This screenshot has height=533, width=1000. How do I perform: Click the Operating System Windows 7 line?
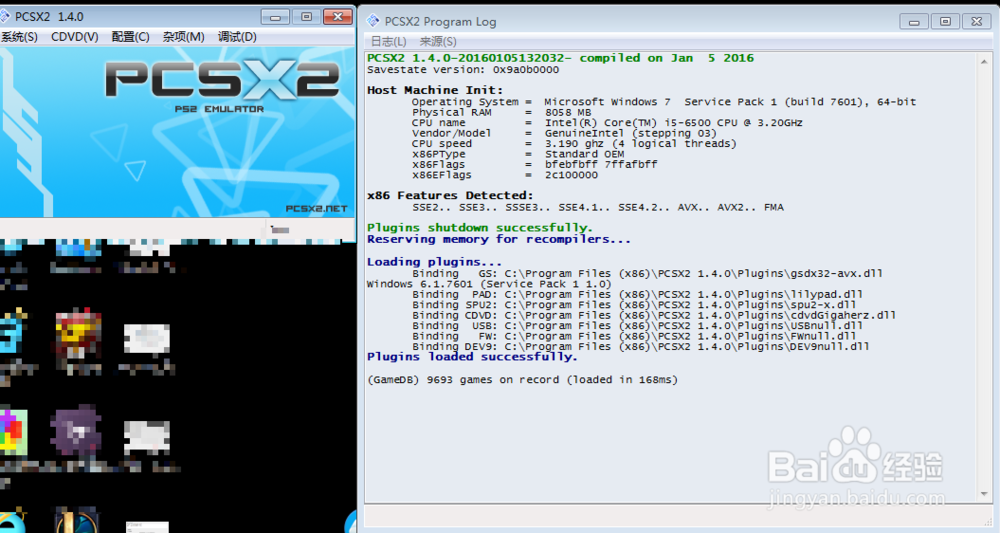[664, 101]
